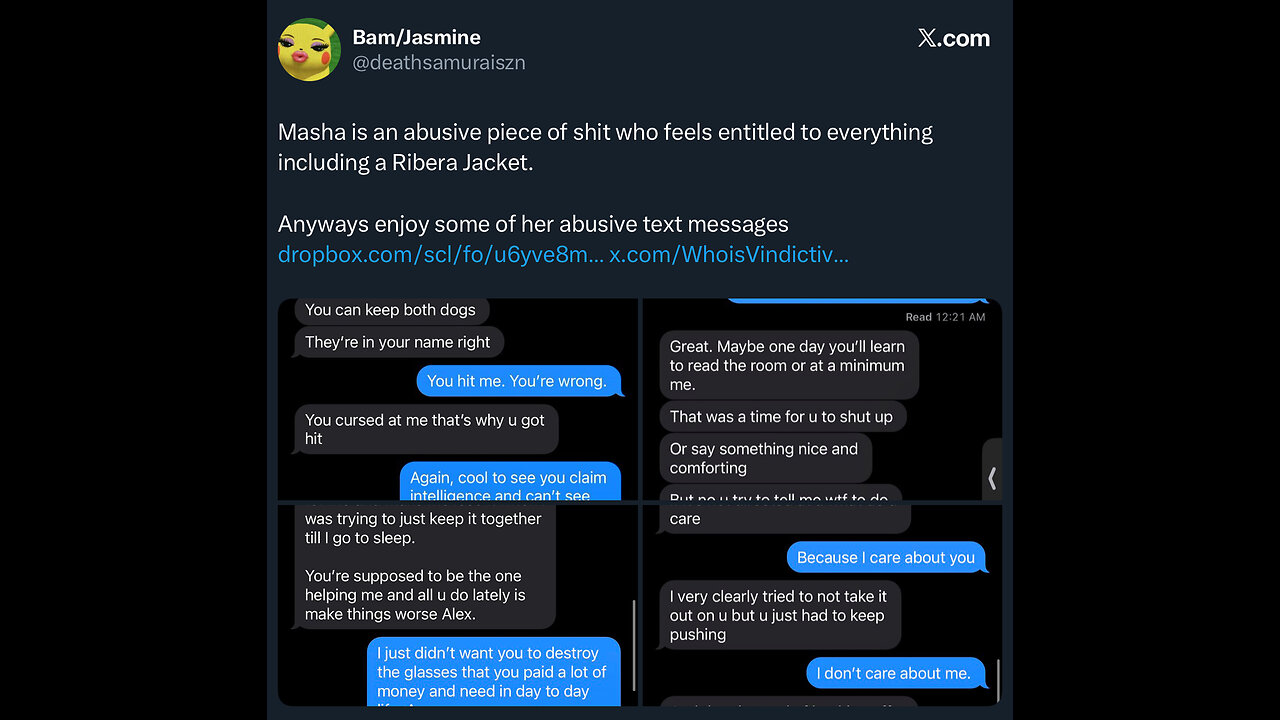This screenshot has width=1280, height=720.
Task: Select the "You hit me. You're wrong." bubble
Action: pos(517,381)
